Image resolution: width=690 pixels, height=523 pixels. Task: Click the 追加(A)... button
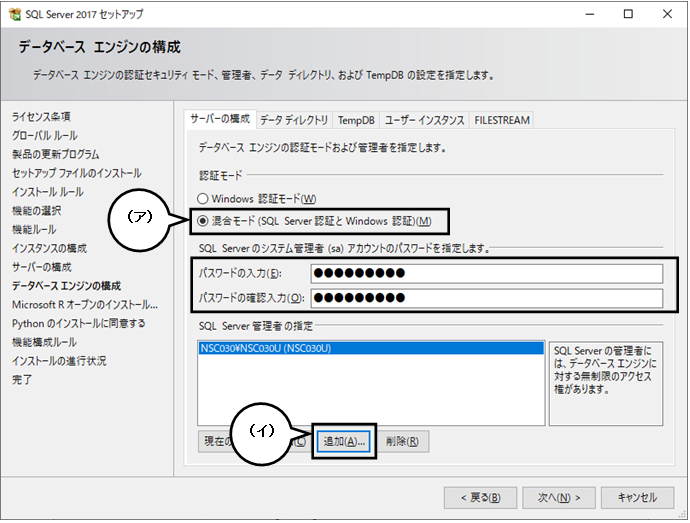click(344, 441)
